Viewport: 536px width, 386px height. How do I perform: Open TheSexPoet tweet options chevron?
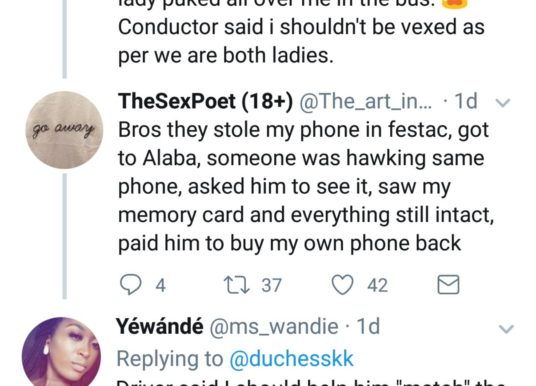pyautogui.click(x=503, y=102)
